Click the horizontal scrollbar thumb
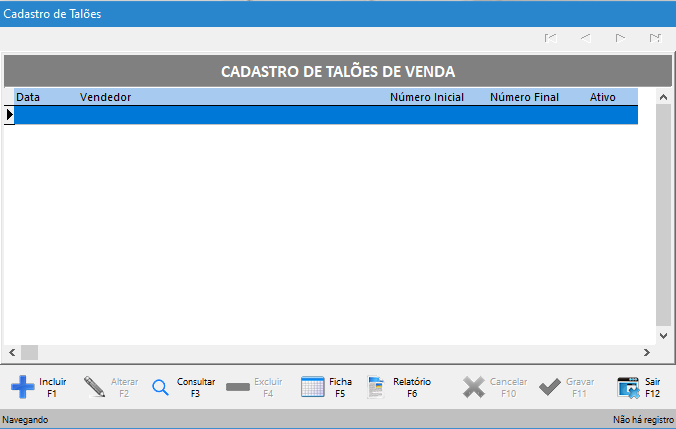This screenshot has height=429, width=676. (29, 353)
